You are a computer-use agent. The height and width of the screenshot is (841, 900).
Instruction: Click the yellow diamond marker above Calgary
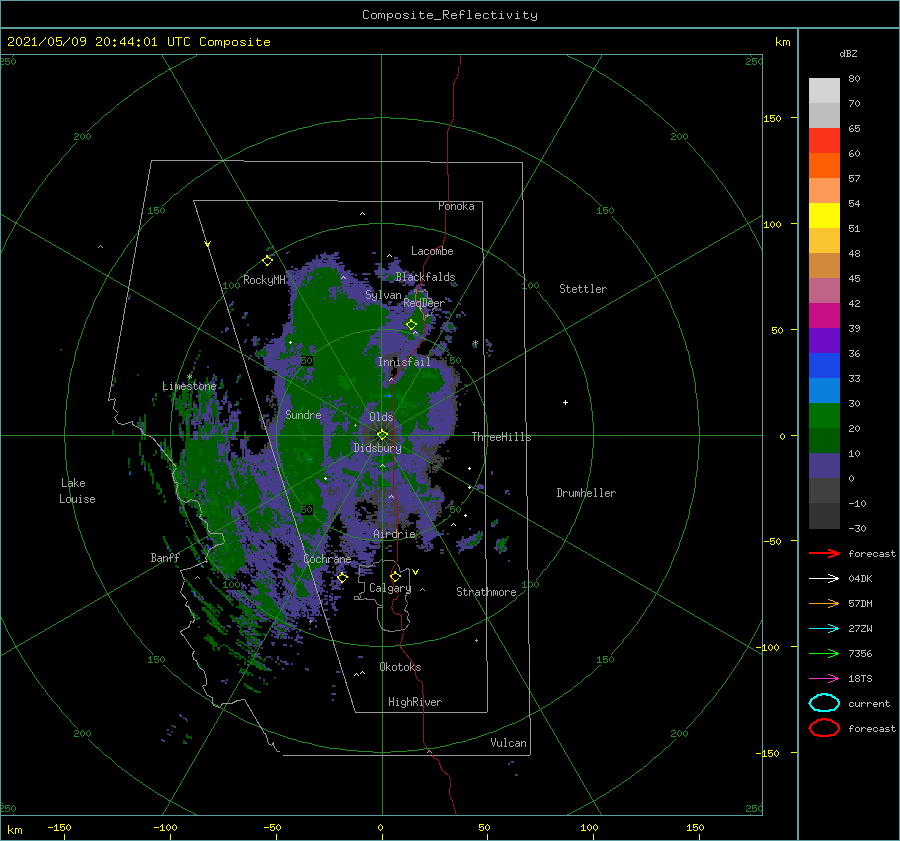(x=395, y=576)
